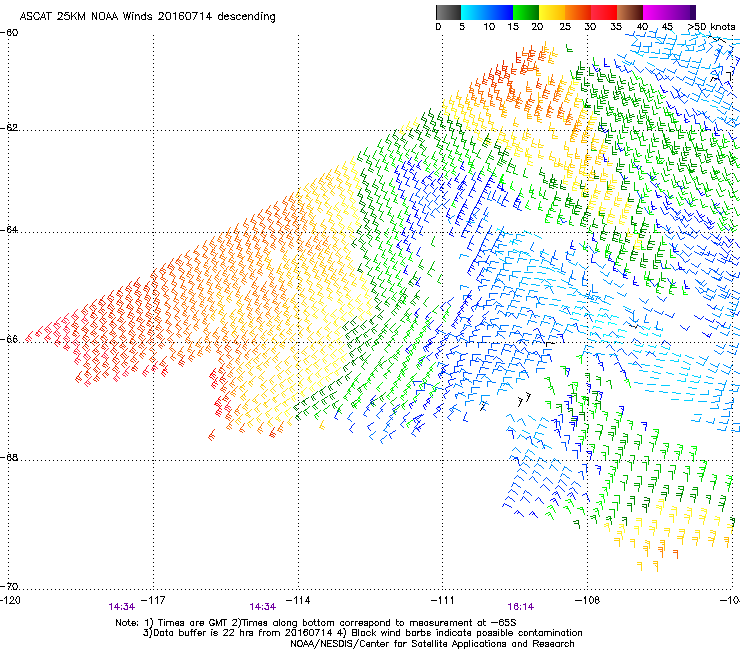Screen dimensions: 740x650
Task: Select the -64 latitude axis label
Action: [x=9, y=230]
